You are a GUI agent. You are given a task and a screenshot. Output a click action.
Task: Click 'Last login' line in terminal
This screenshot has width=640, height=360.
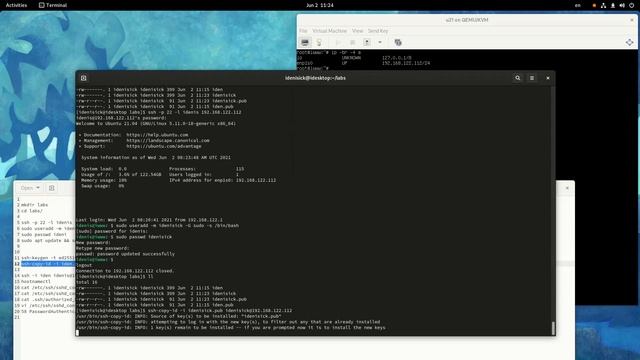pyautogui.click(x=149, y=220)
